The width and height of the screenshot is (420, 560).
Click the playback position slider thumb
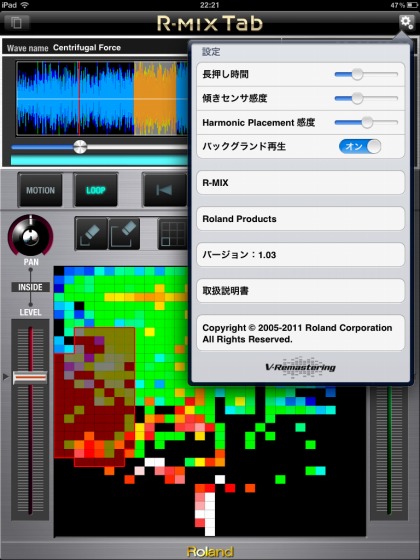(x=80, y=147)
